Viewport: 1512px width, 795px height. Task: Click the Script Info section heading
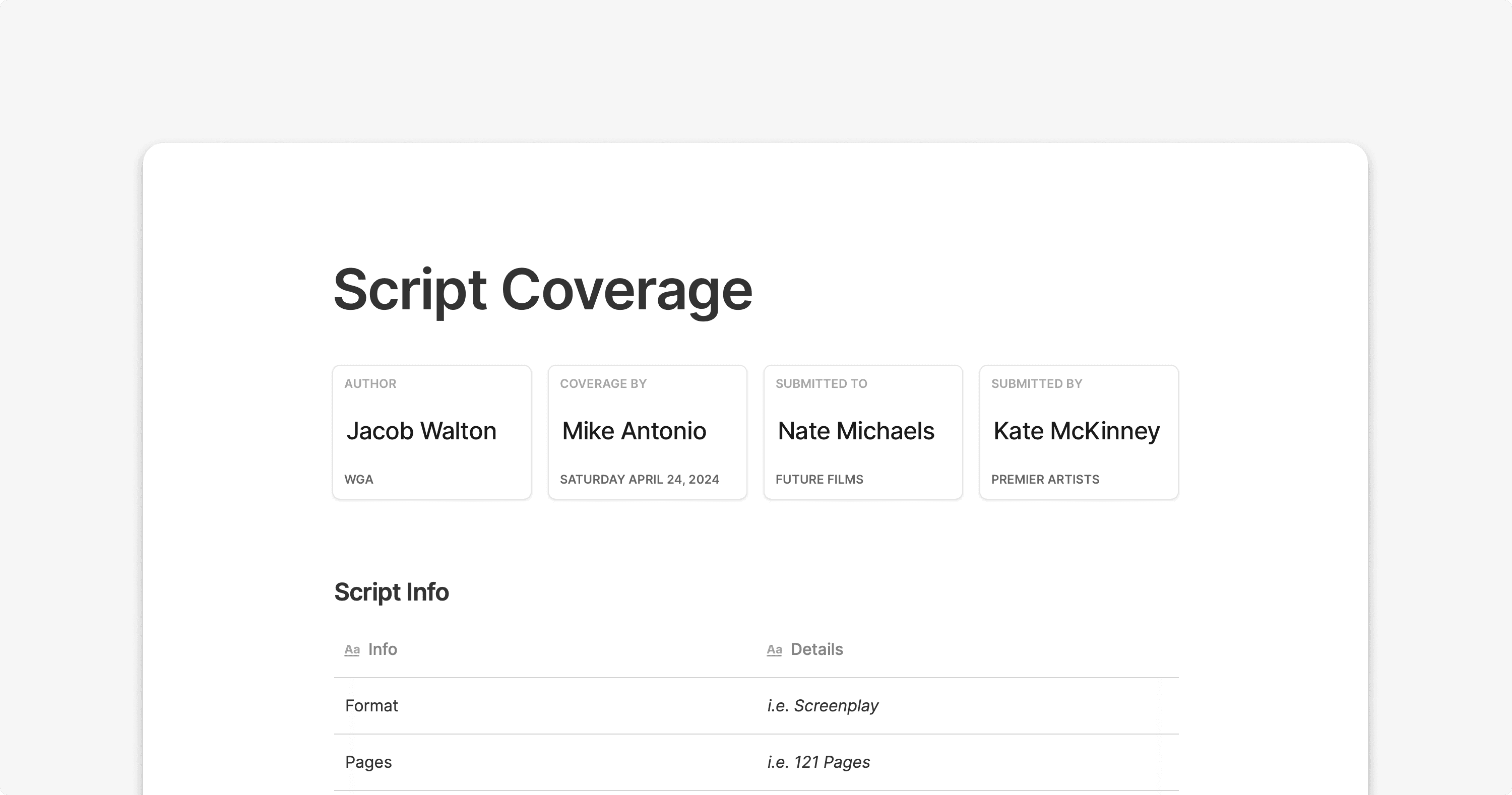(391, 592)
